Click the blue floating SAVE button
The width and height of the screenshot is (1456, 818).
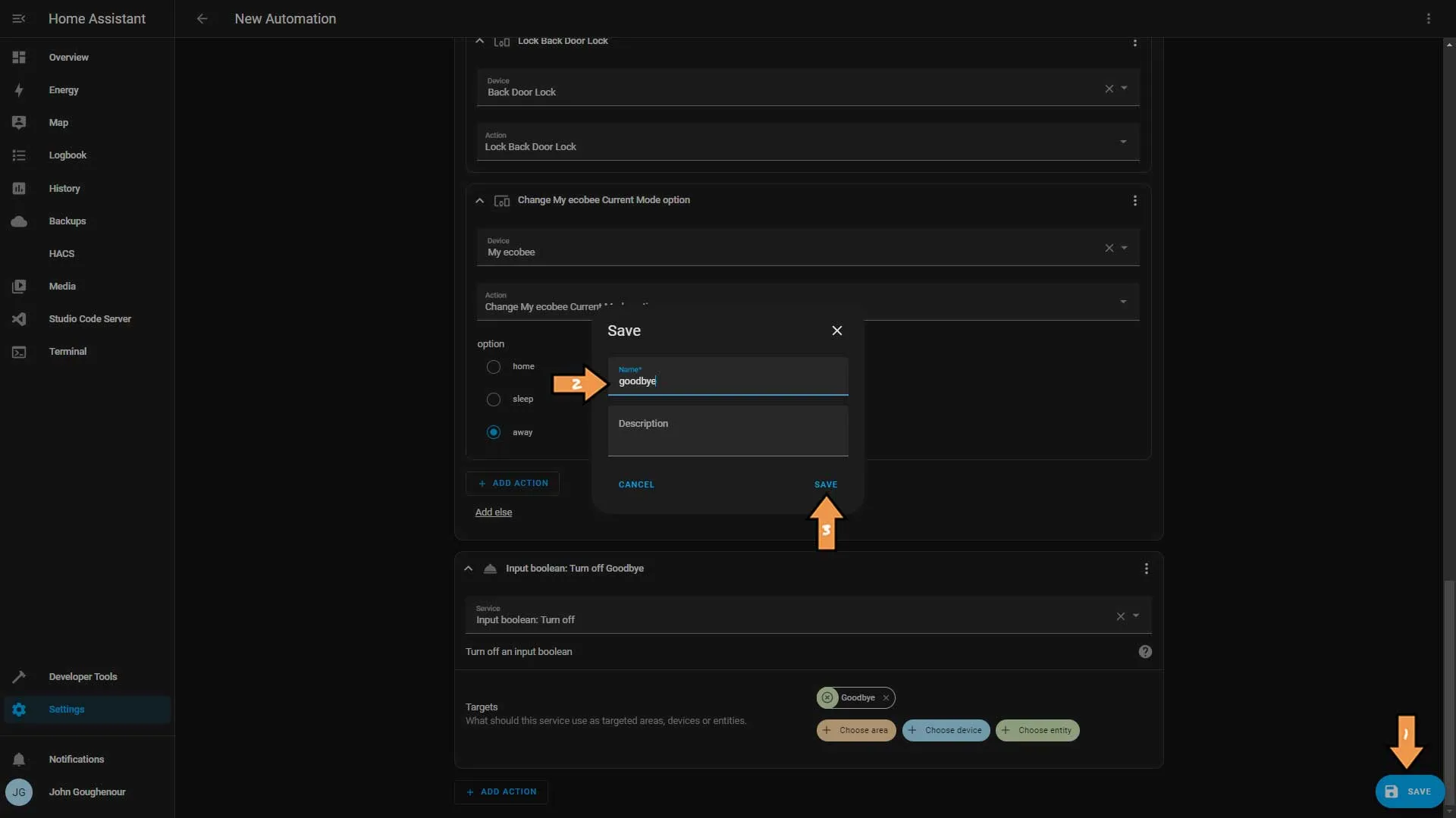(x=1409, y=791)
